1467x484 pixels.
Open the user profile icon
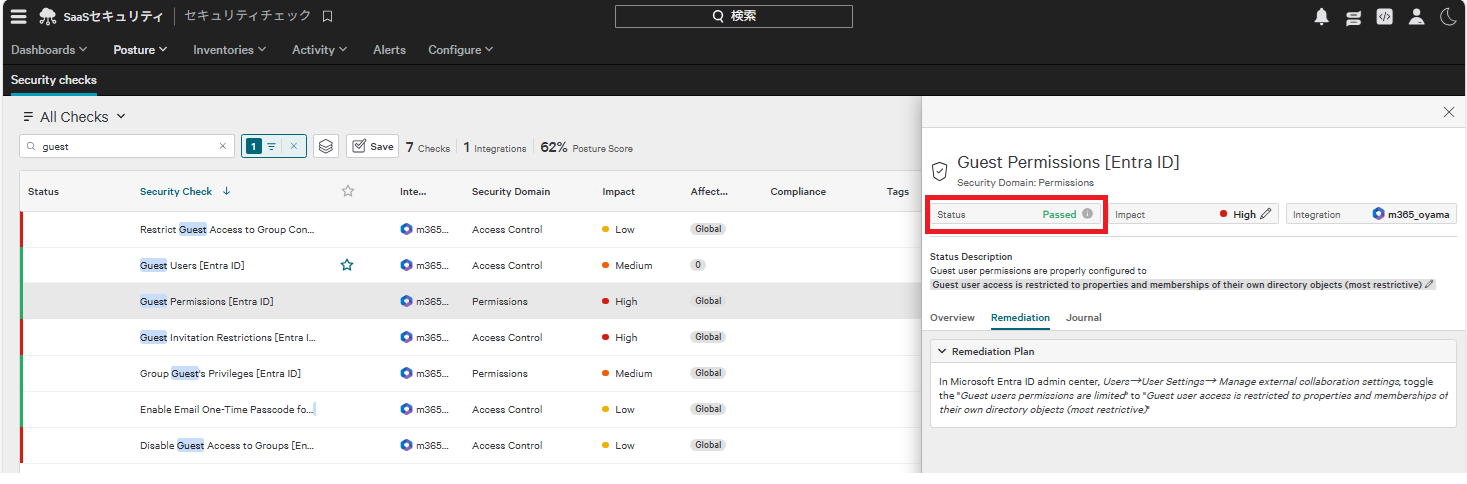coord(1416,16)
